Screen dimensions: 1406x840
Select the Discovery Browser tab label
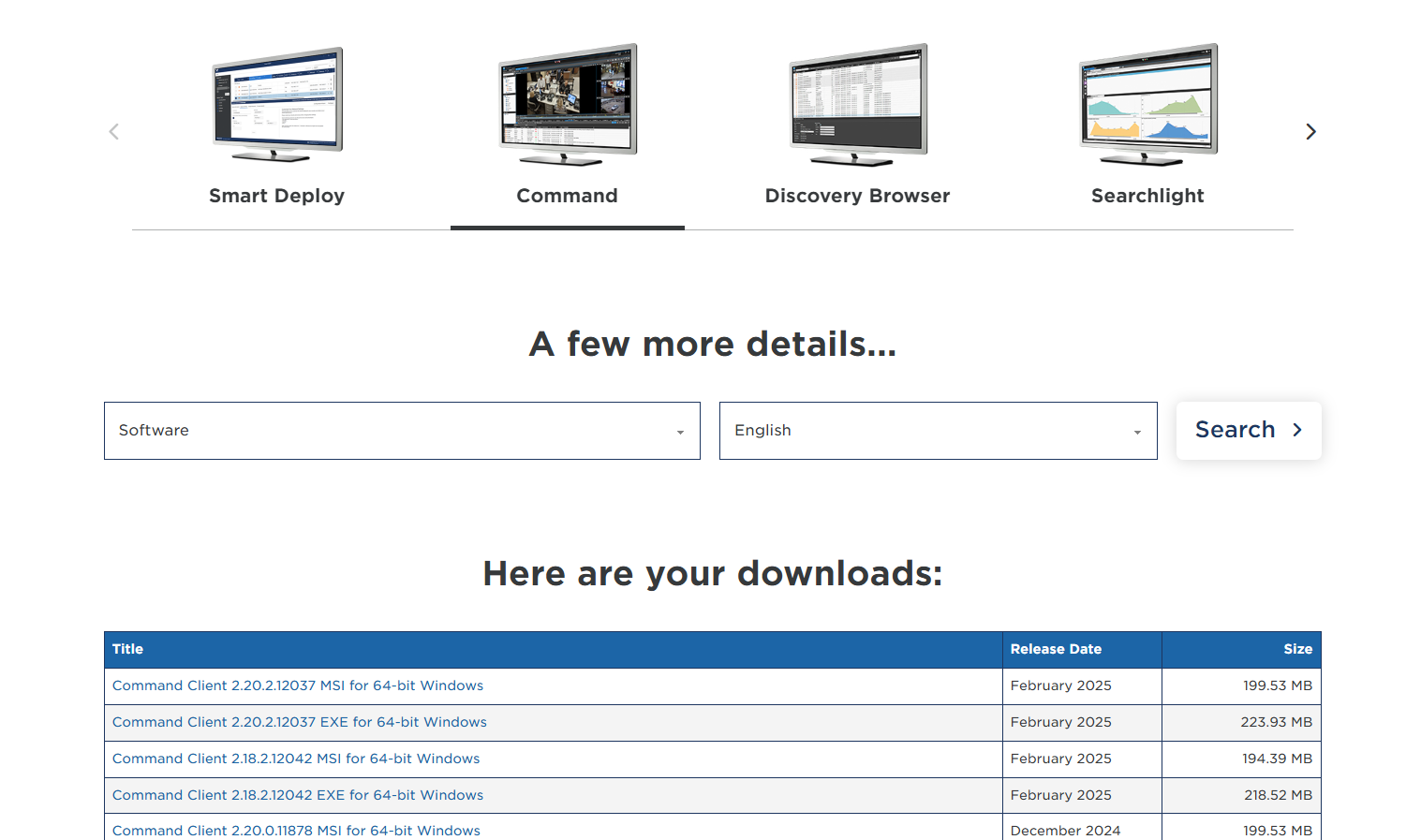click(x=857, y=196)
